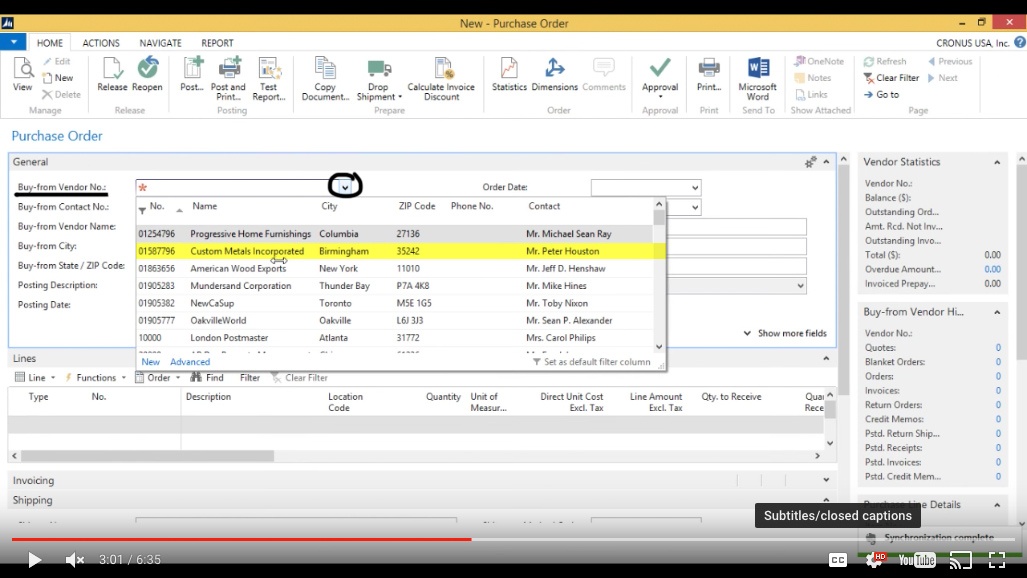
Task: Collapse the General FastTab
Action: [x=825, y=160]
